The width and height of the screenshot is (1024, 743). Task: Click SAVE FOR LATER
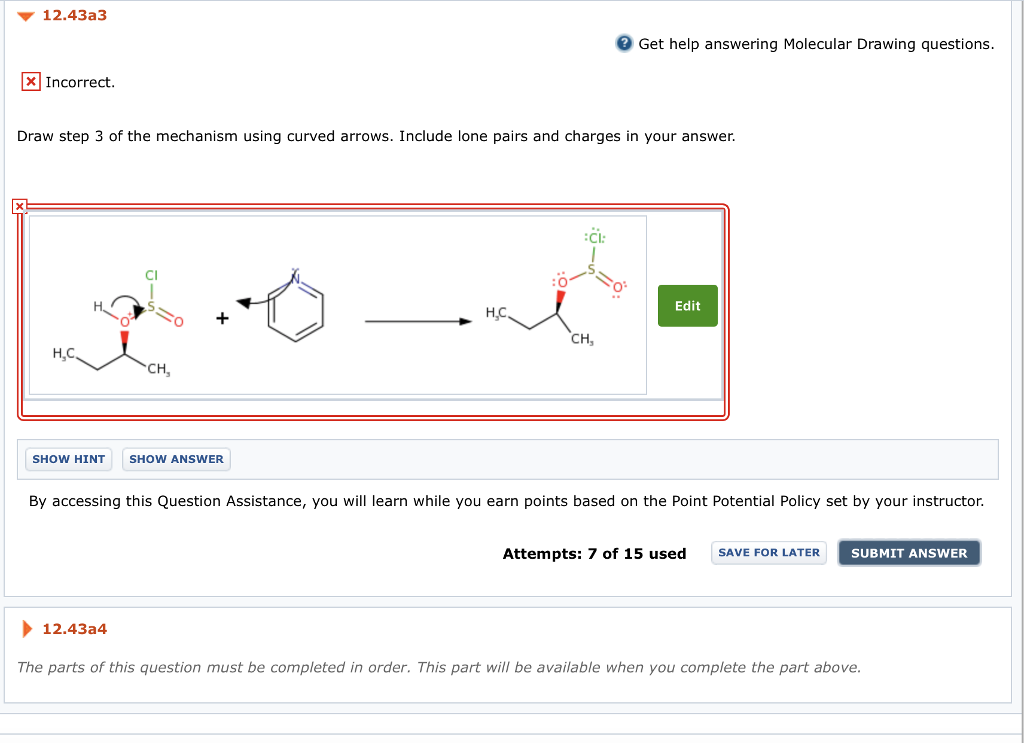point(768,552)
